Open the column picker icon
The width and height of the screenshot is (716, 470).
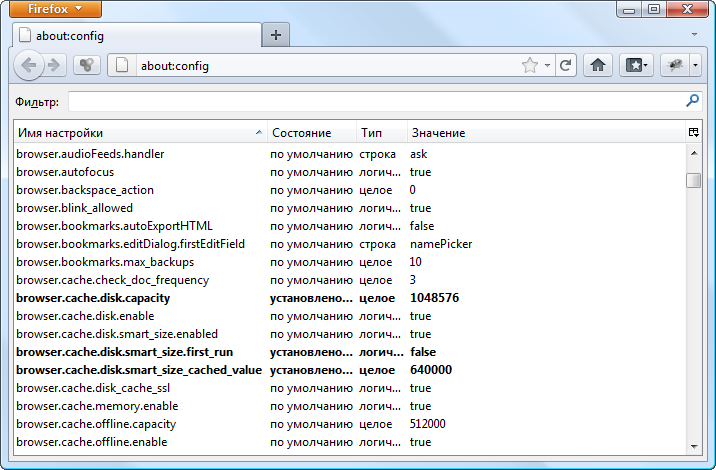point(694,132)
